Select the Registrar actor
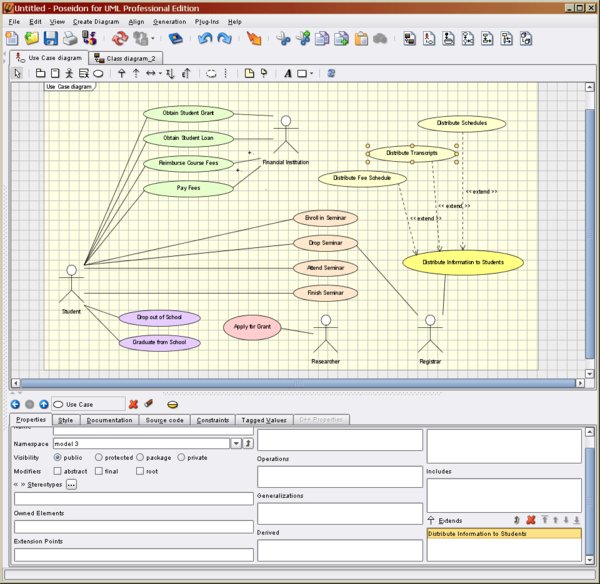 point(430,339)
